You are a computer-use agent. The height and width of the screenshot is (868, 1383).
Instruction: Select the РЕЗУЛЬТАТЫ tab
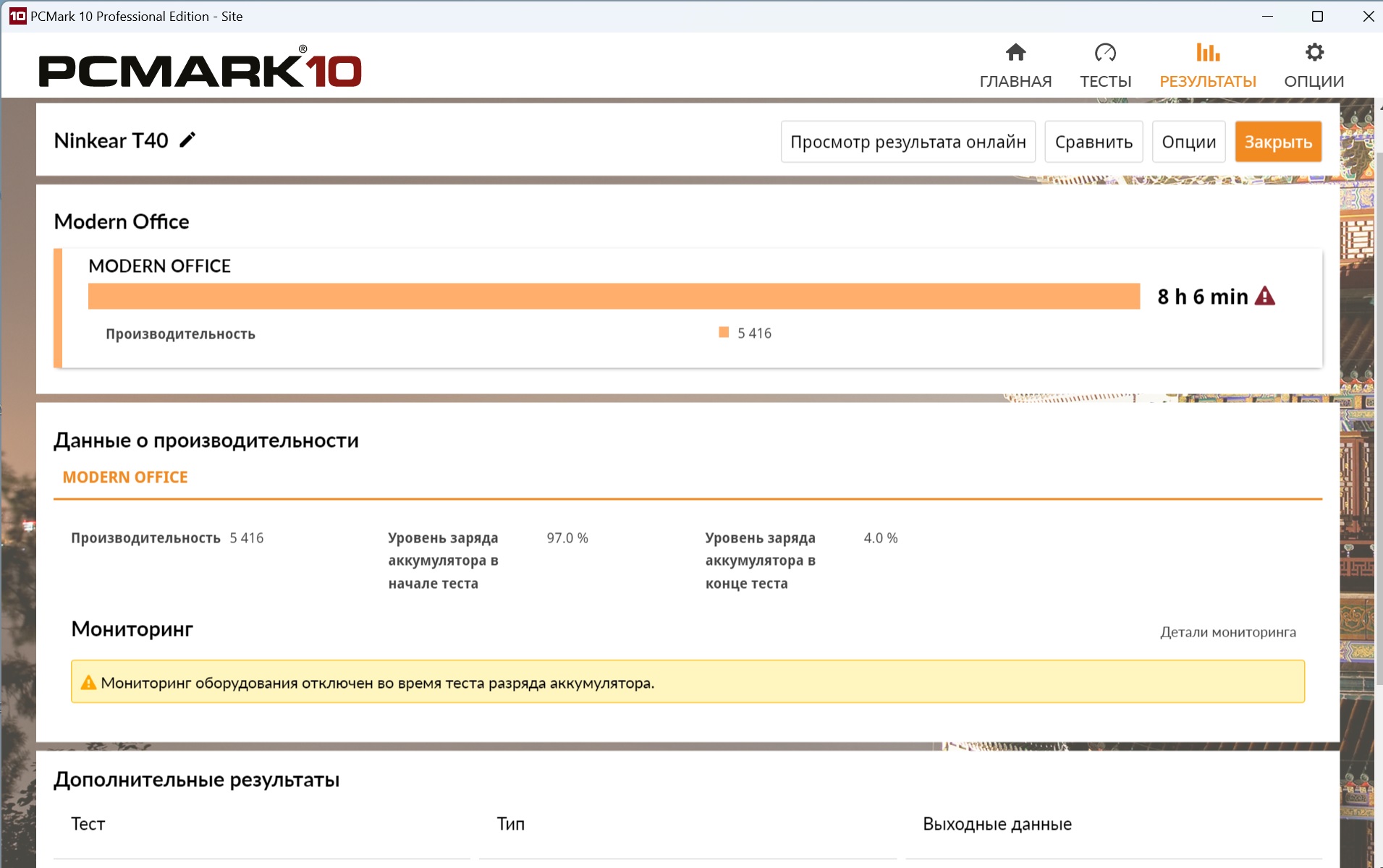coord(1208,65)
